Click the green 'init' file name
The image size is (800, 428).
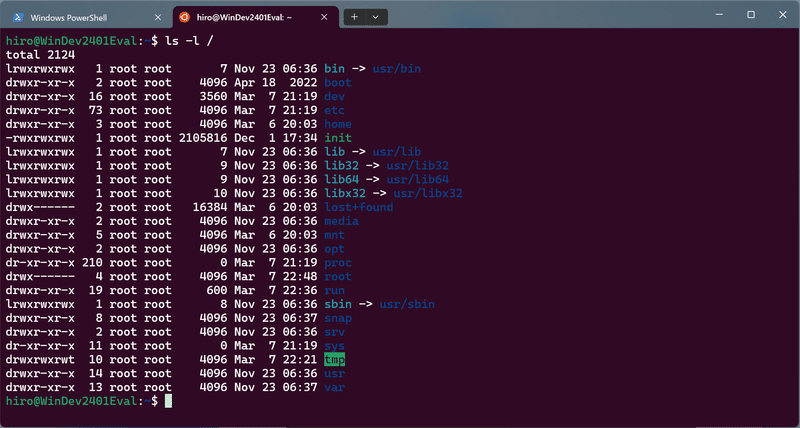(x=338, y=138)
